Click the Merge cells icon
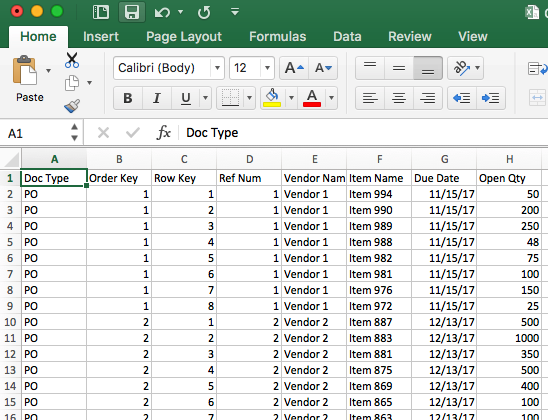 coord(537,98)
